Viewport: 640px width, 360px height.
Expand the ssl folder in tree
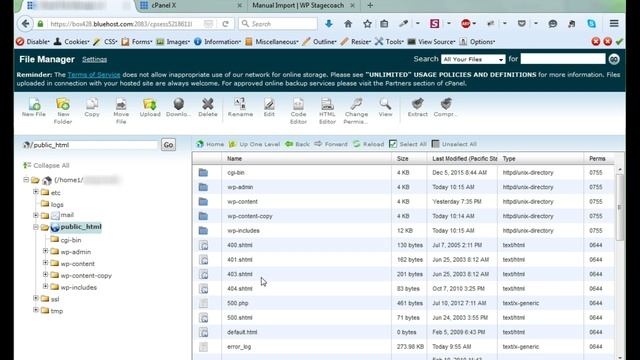[x=36, y=298]
